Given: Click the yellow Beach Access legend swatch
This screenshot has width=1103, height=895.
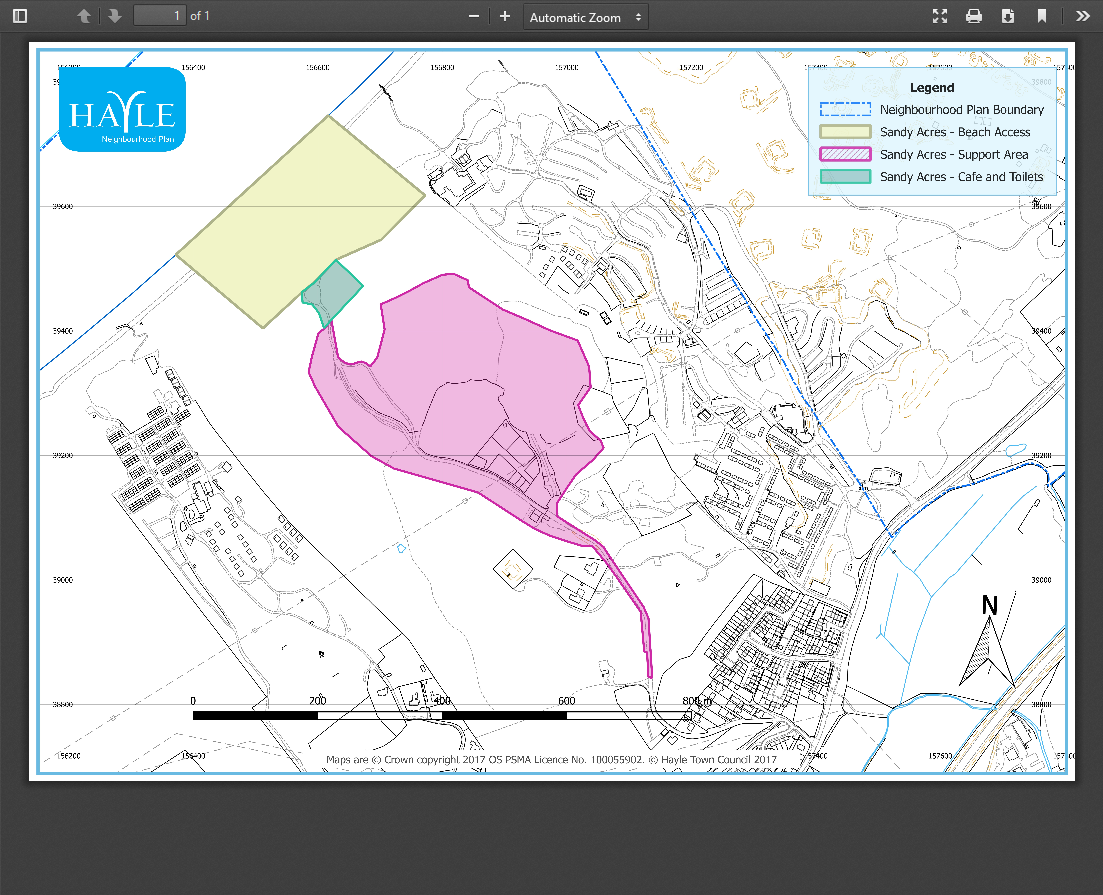Looking at the screenshot, I should [845, 132].
